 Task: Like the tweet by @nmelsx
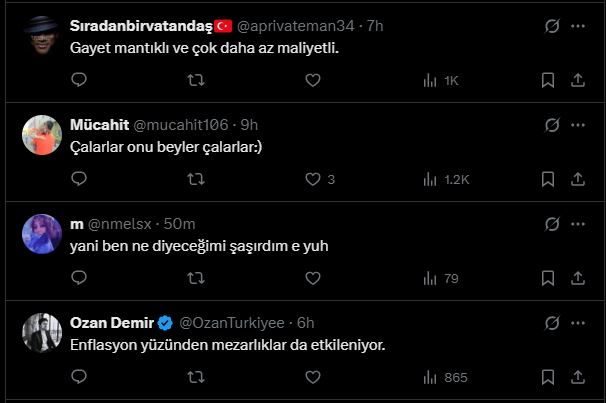click(313, 278)
